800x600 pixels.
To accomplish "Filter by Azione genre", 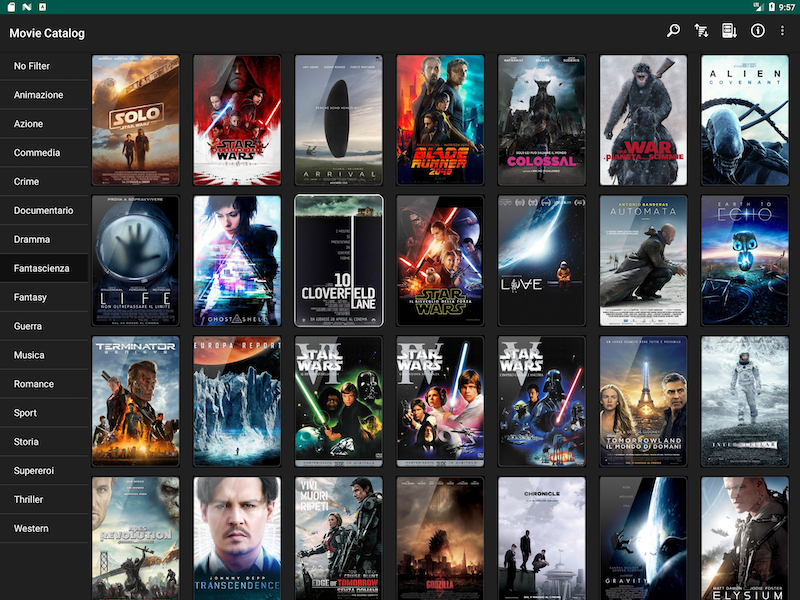I will point(44,124).
